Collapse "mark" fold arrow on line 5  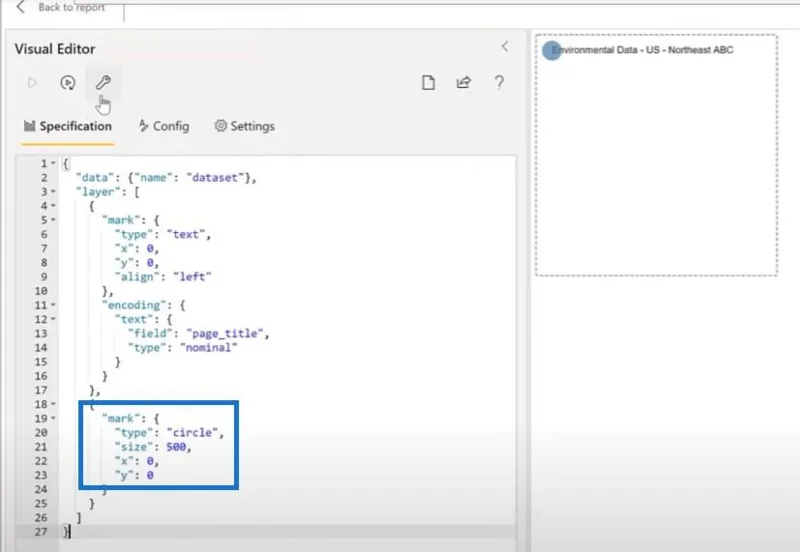click(53, 220)
